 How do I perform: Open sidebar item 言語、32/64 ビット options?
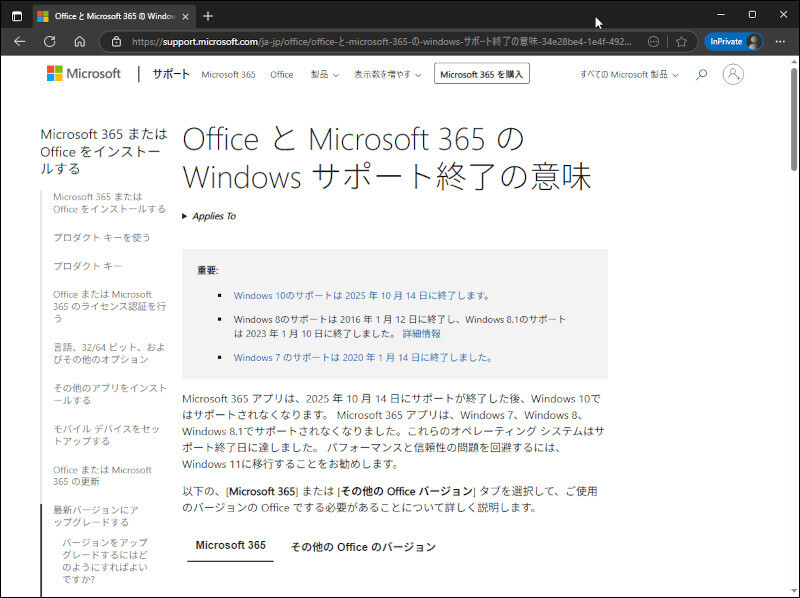(109, 353)
